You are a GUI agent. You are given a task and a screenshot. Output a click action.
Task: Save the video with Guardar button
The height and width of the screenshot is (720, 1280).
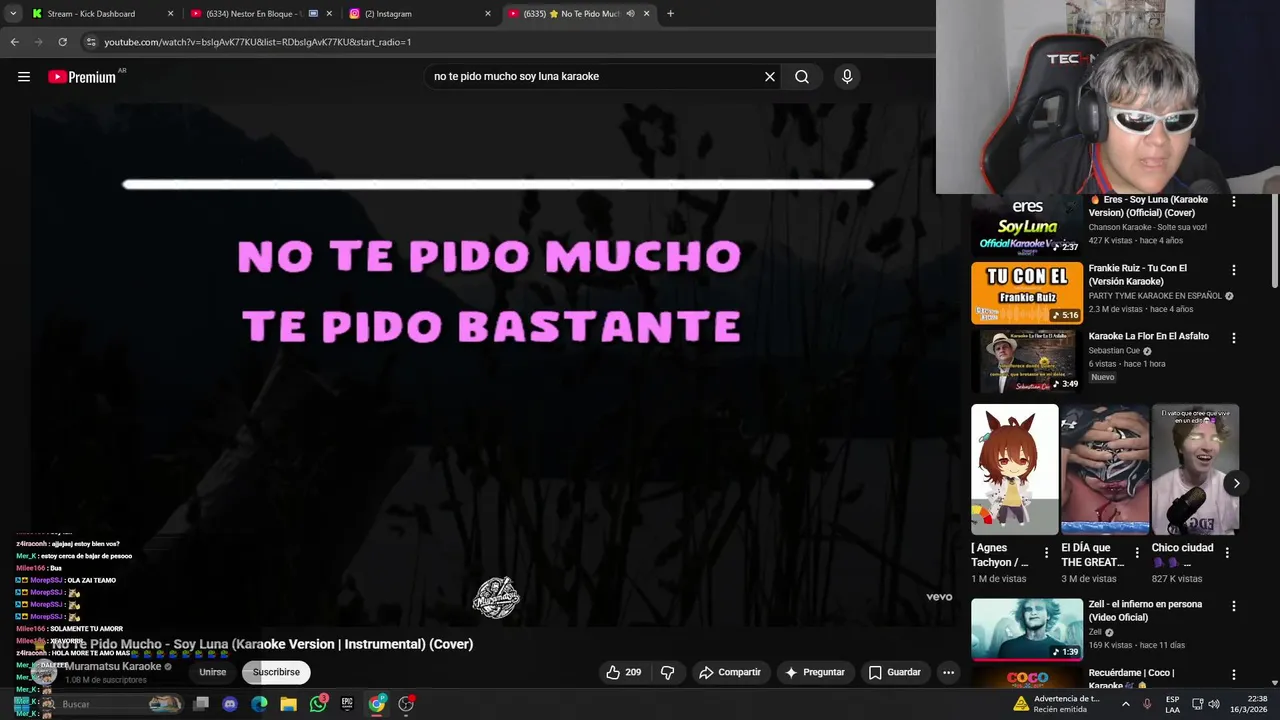tap(895, 673)
